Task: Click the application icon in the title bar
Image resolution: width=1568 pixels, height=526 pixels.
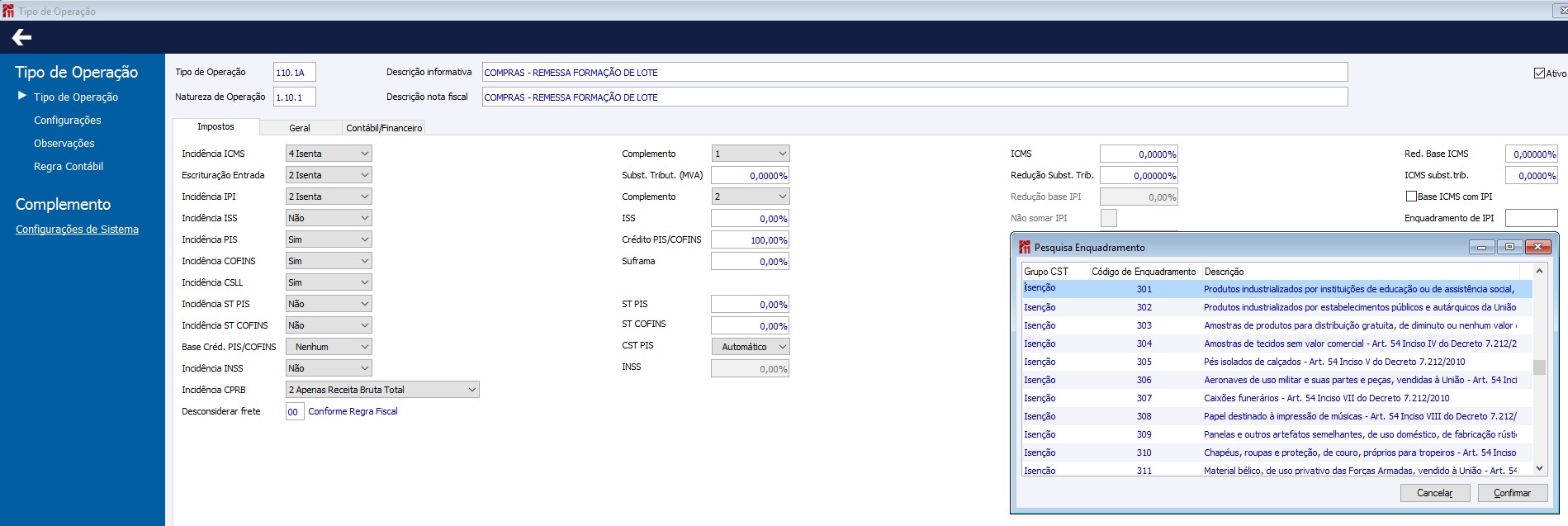Action: click(8, 11)
